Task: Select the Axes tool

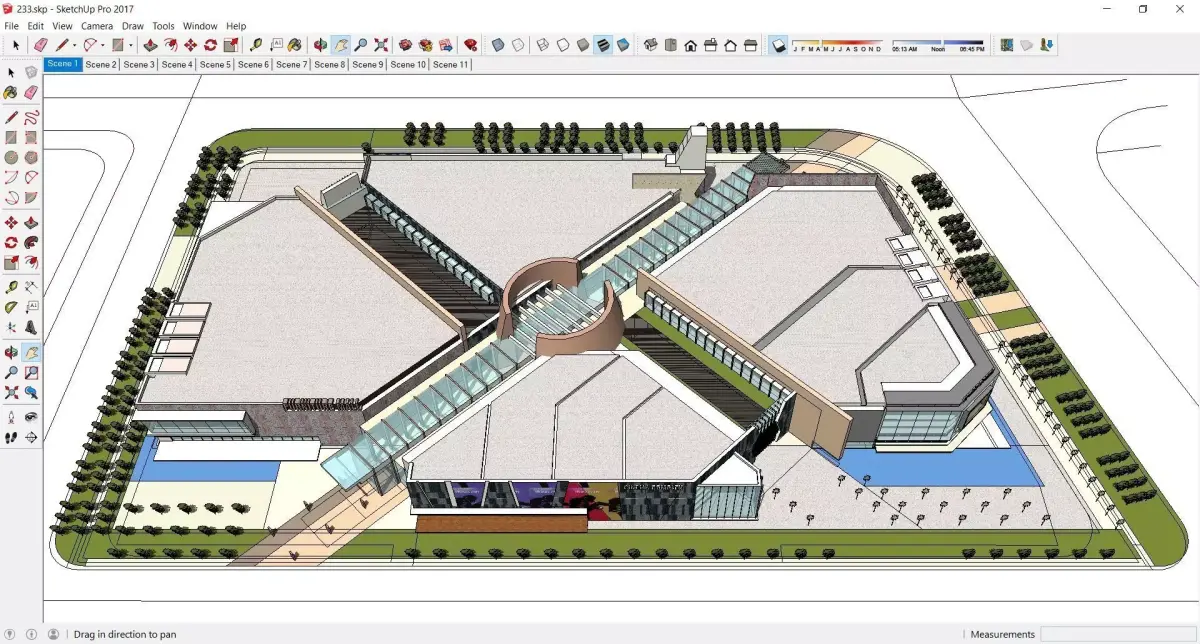Action: (11, 327)
